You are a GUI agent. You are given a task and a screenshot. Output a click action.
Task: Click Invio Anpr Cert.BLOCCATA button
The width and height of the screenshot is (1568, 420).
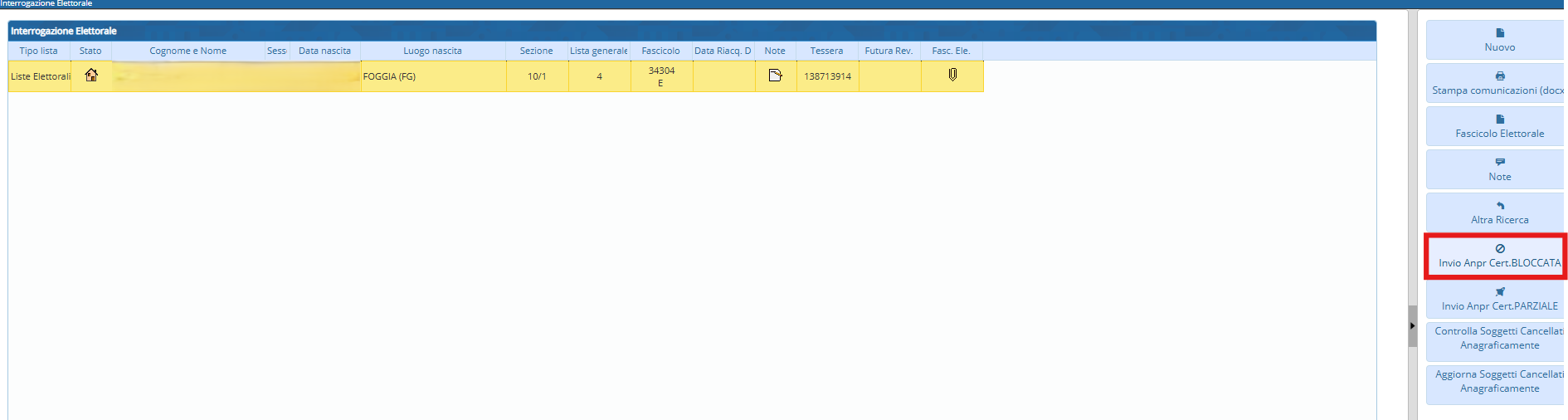coord(1498,256)
